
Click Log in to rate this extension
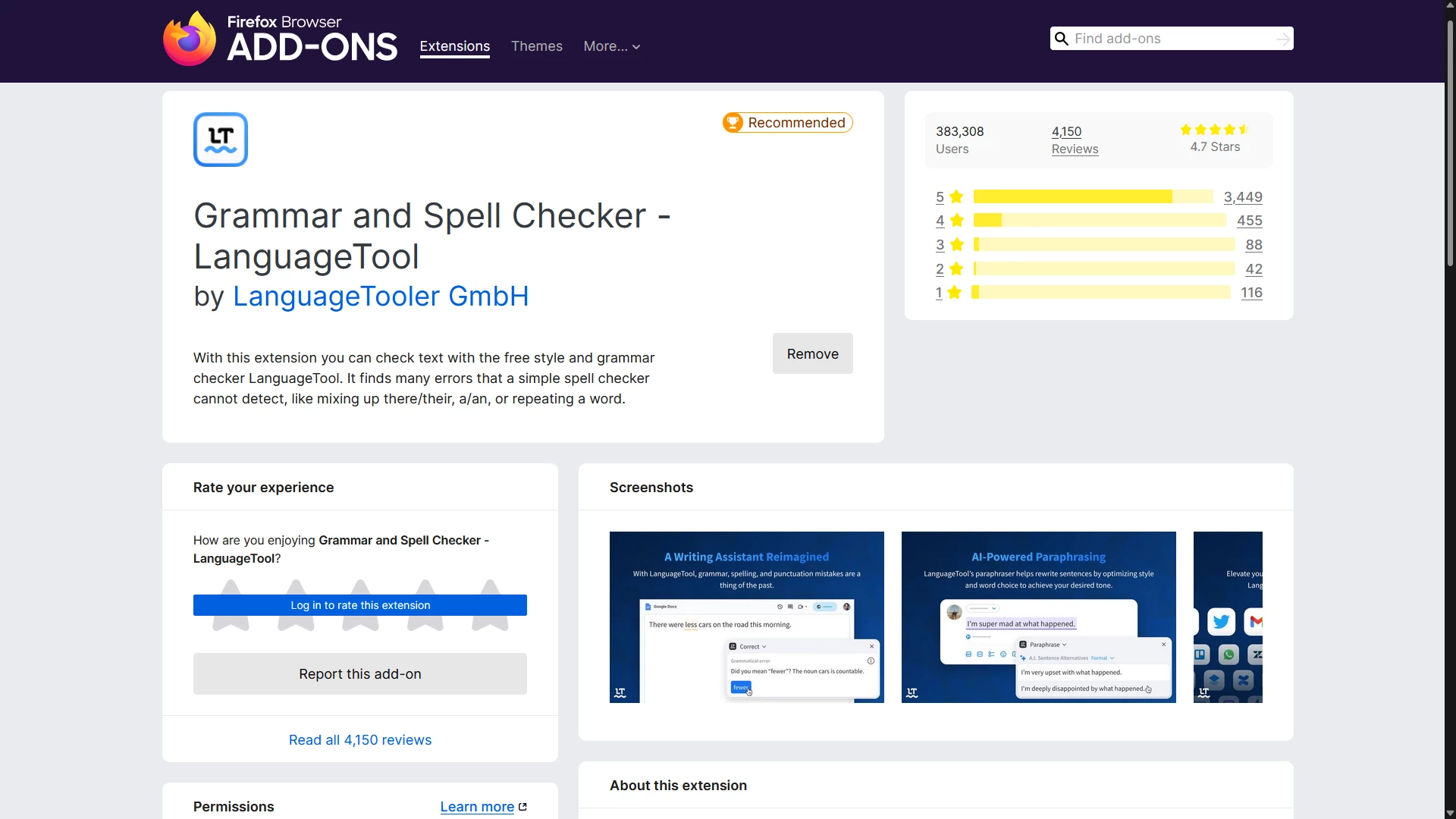[360, 605]
